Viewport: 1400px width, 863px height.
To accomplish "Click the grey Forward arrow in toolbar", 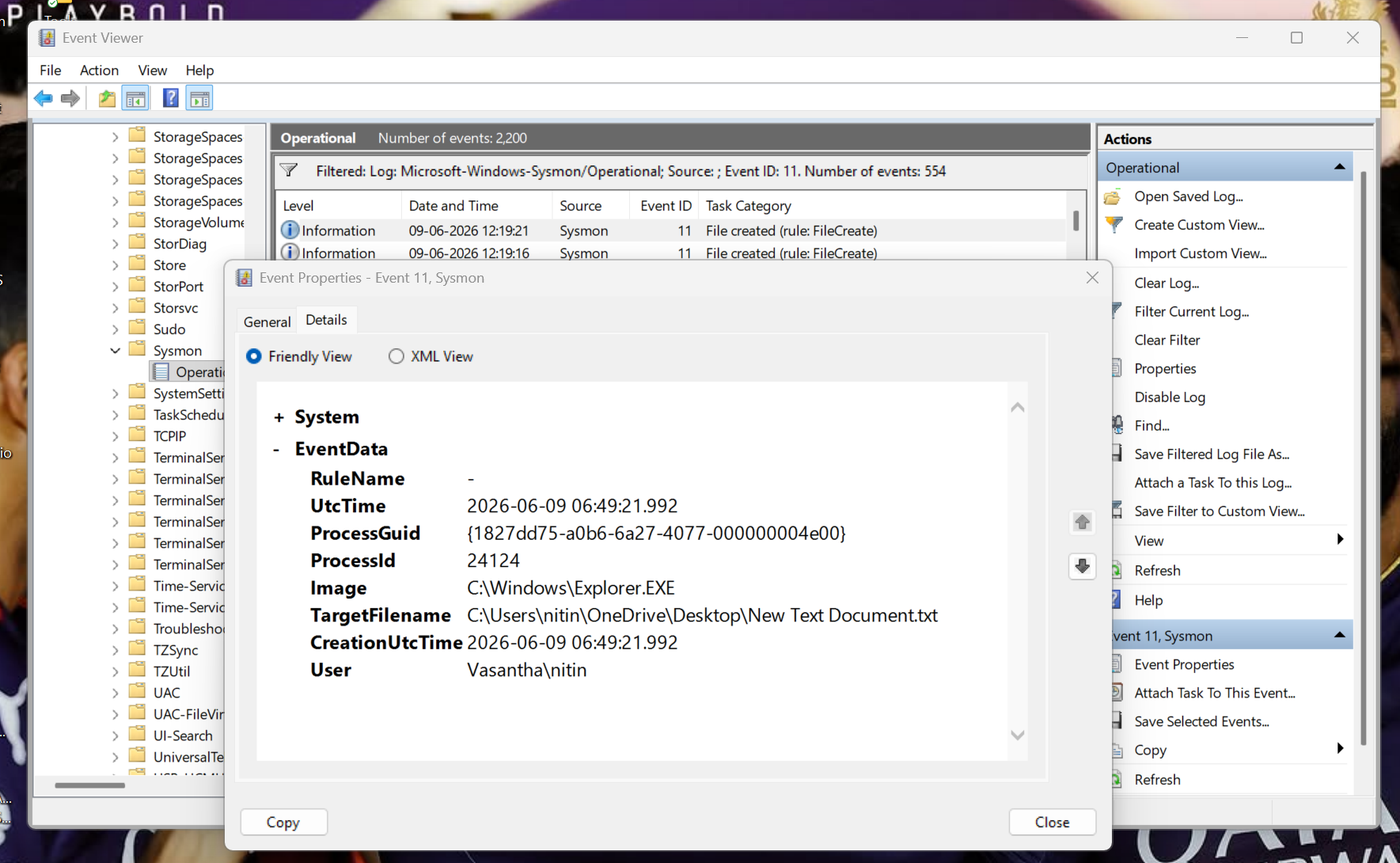I will click(x=70, y=99).
